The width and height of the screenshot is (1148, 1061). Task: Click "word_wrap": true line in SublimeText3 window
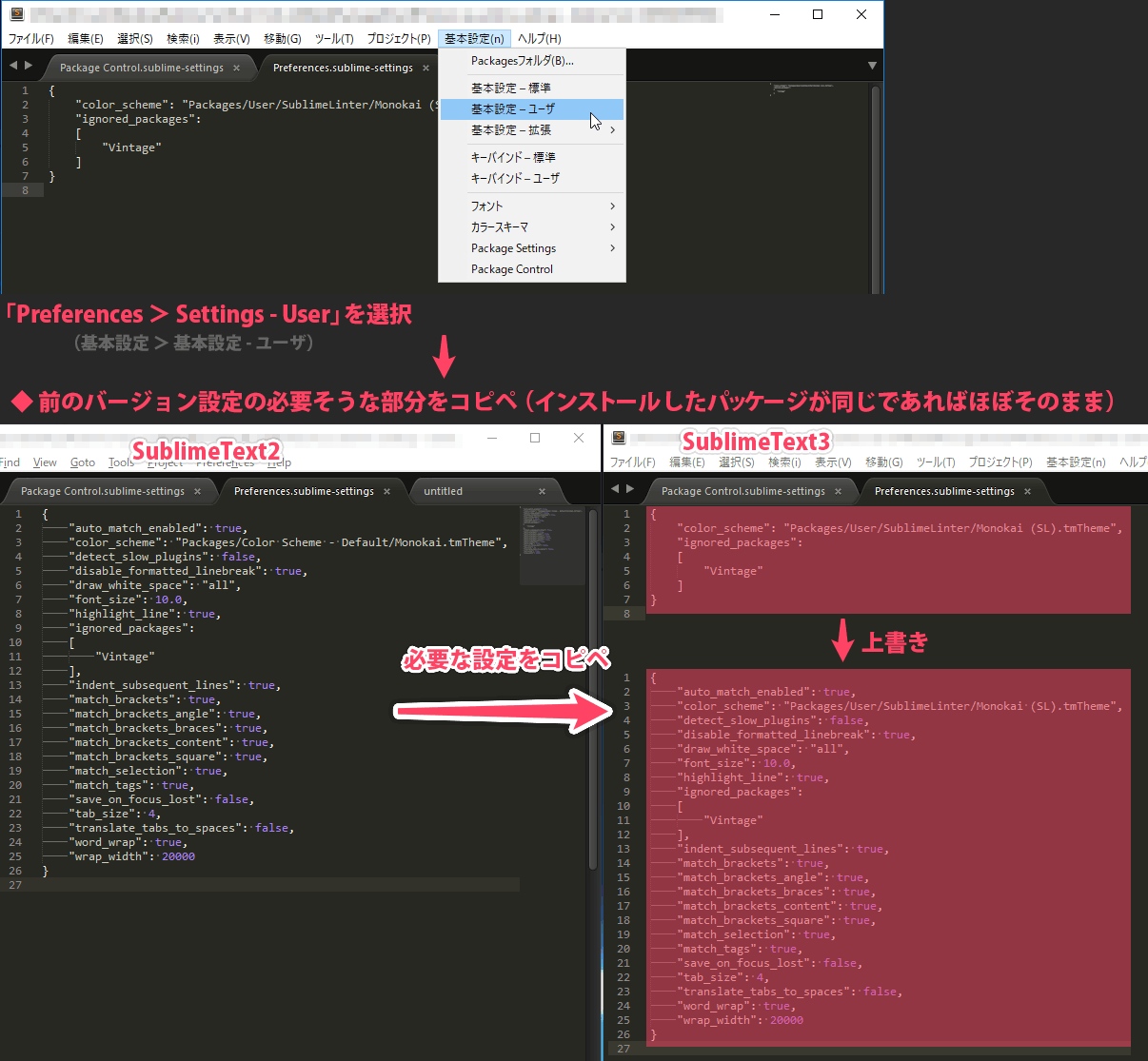736,1006
